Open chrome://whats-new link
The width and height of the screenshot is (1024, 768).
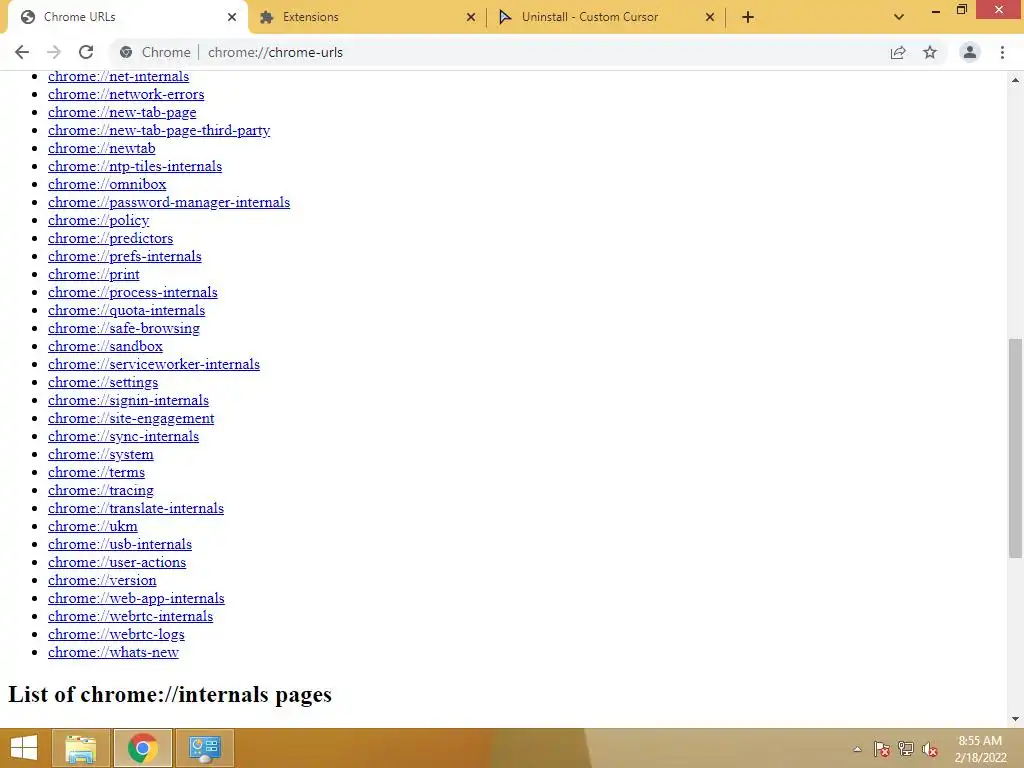coord(113,652)
